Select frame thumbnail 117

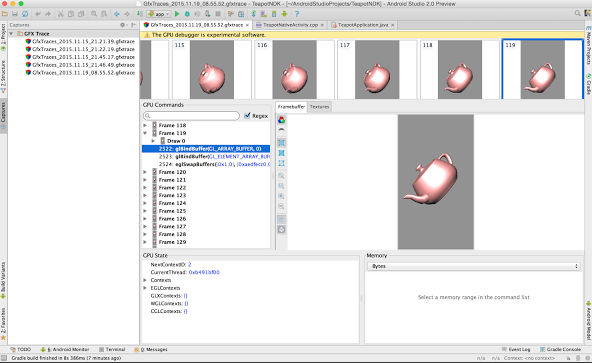pyautogui.click(x=377, y=70)
